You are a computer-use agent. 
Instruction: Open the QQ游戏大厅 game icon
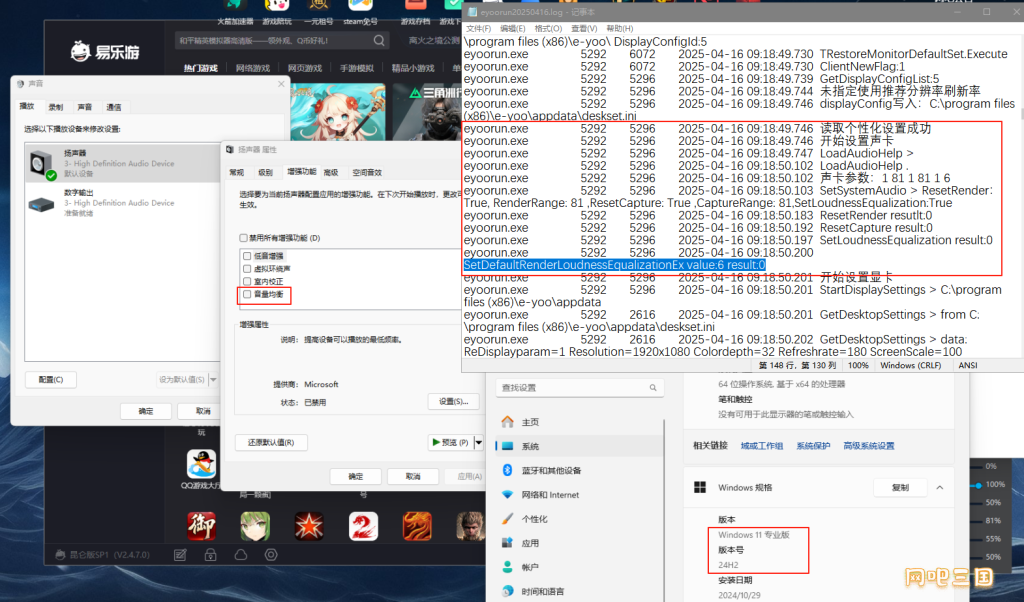pos(201,464)
